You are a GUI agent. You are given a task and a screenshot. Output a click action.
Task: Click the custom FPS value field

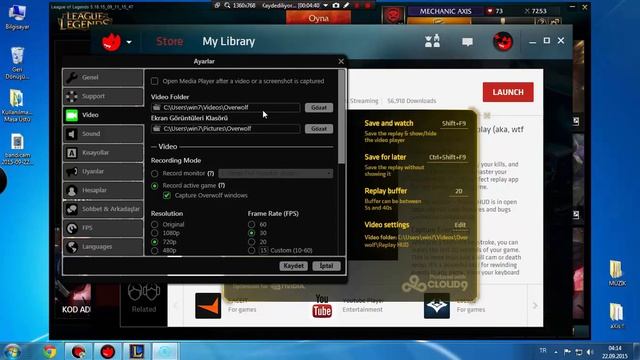coord(263,251)
